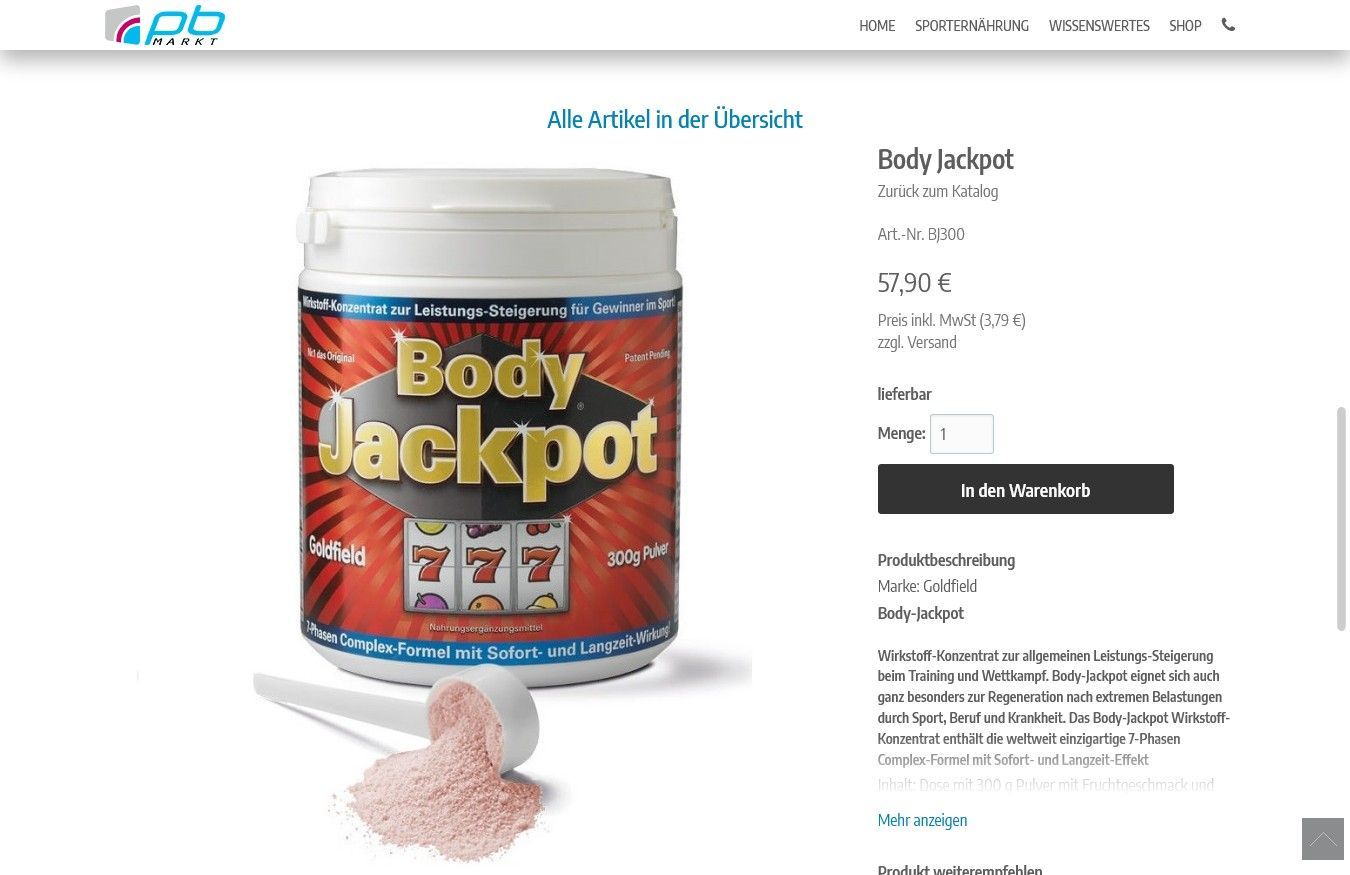Click the Menge quantity input field
This screenshot has width=1350, height=875.
coord(961,434)
